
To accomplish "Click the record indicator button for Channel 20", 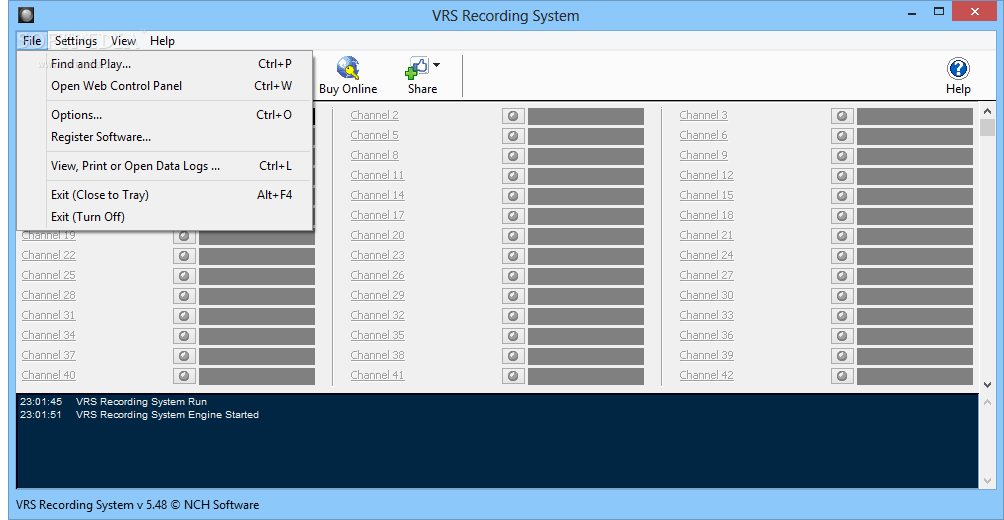I will click(513, 236).
